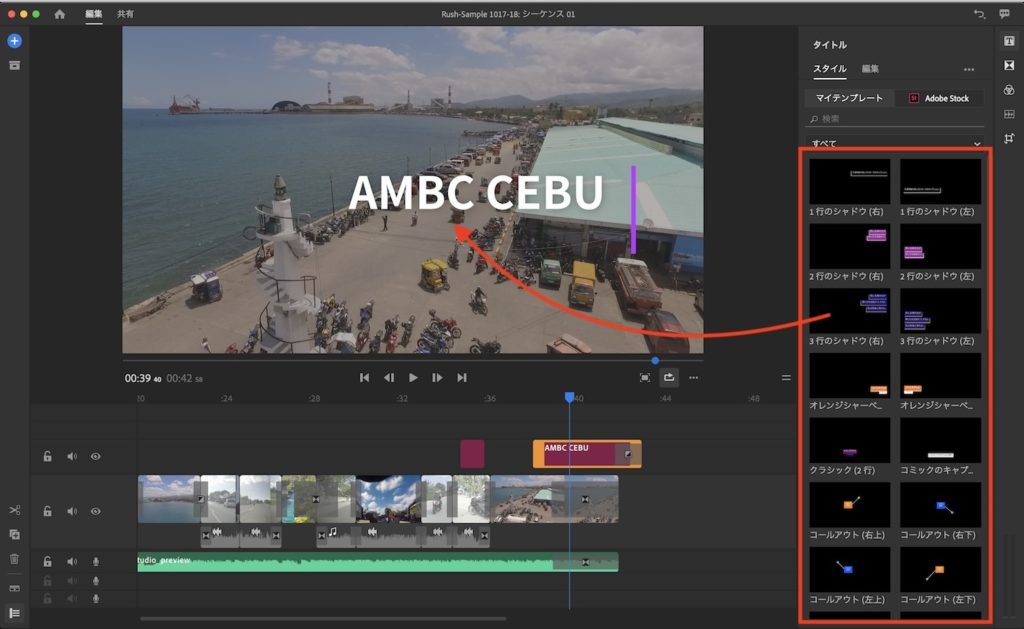Image resolution: width=1024 pixels, height=629 pixels.
Task: Switch to the 共有 tab
Action: point(125,14)
